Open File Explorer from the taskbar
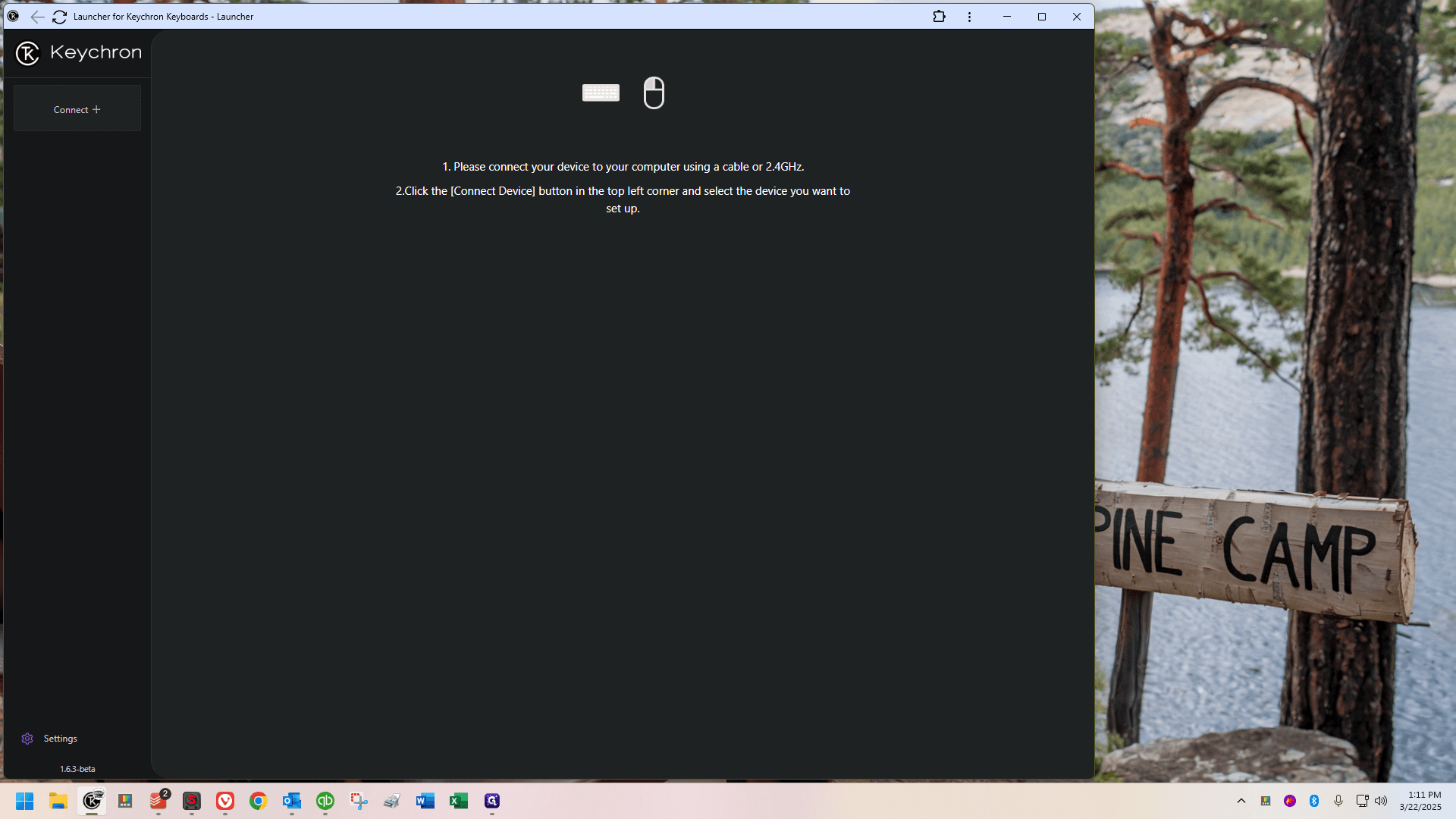This screenshot has width=1456, height=819. [58, 801]
